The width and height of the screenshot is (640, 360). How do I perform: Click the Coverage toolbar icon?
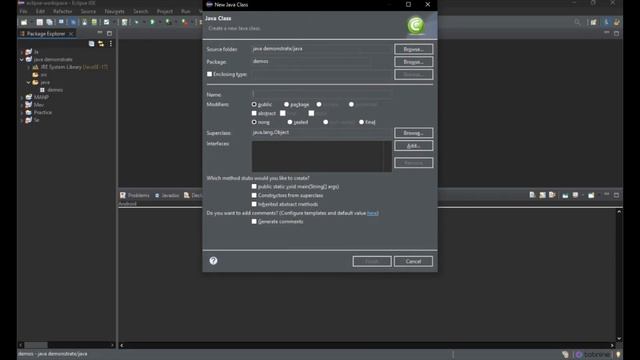tap(168, 22)
